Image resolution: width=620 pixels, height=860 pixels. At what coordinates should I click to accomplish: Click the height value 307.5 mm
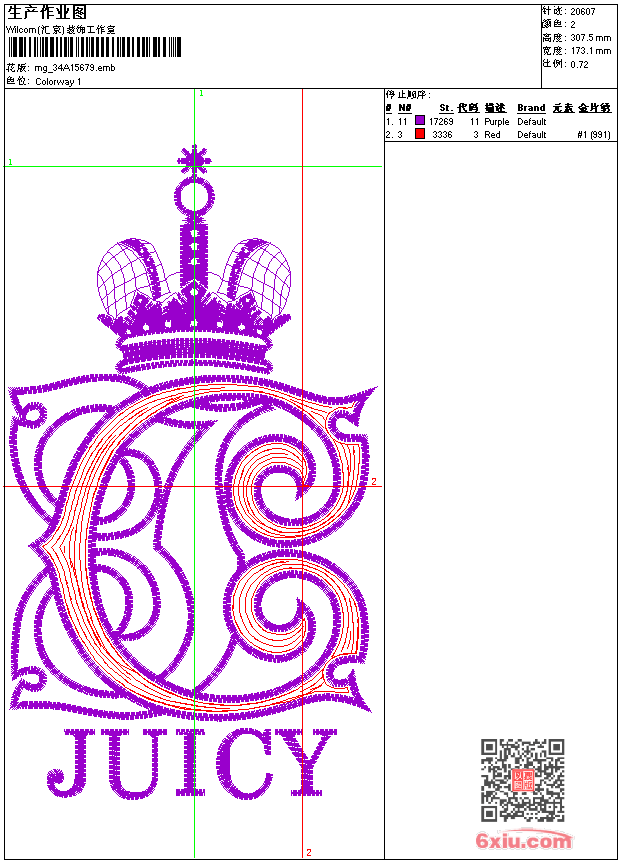pos(590,38)
